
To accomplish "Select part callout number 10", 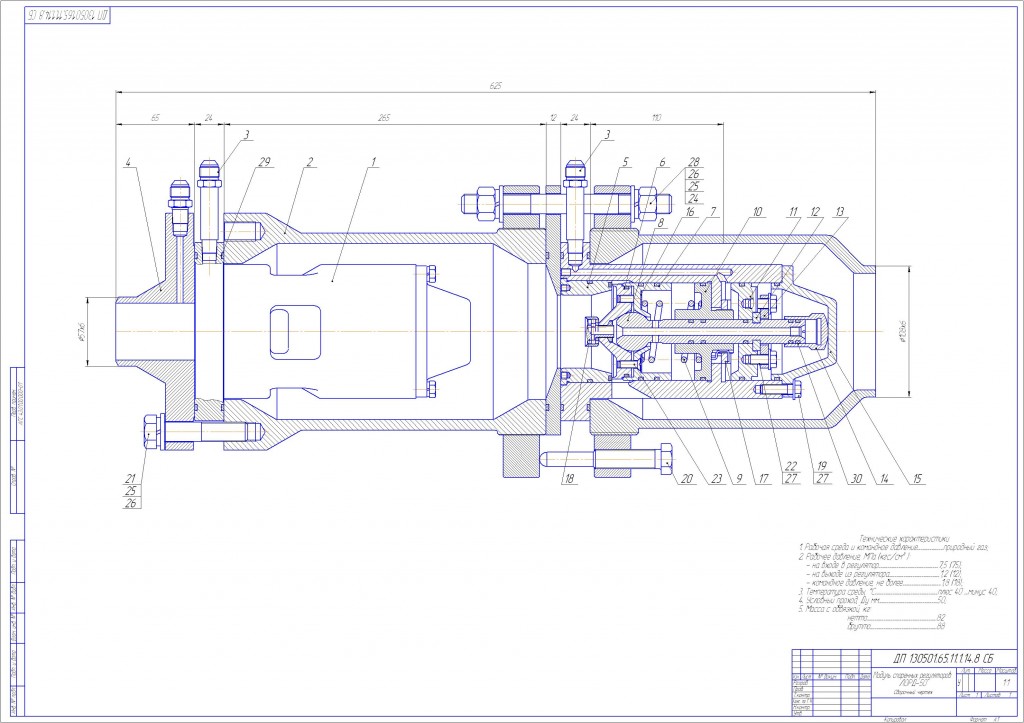I will click(757, 211).
